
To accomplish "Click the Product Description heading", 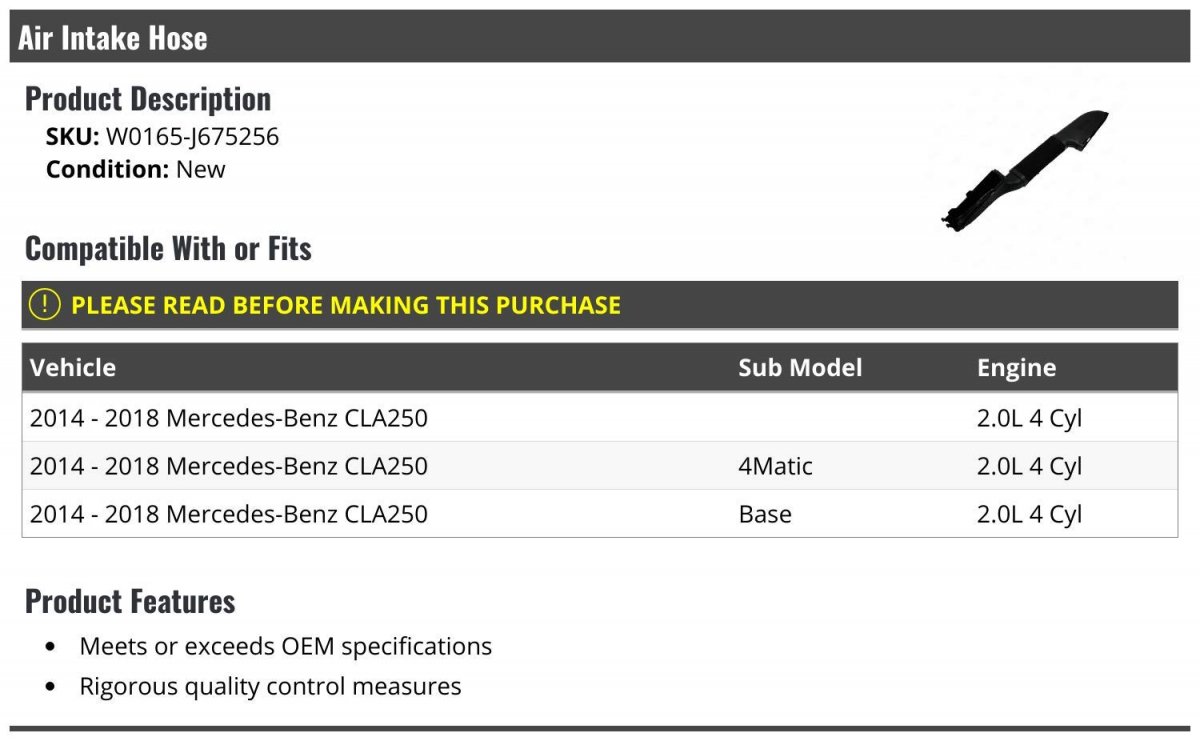I will (x=147, y=99).
